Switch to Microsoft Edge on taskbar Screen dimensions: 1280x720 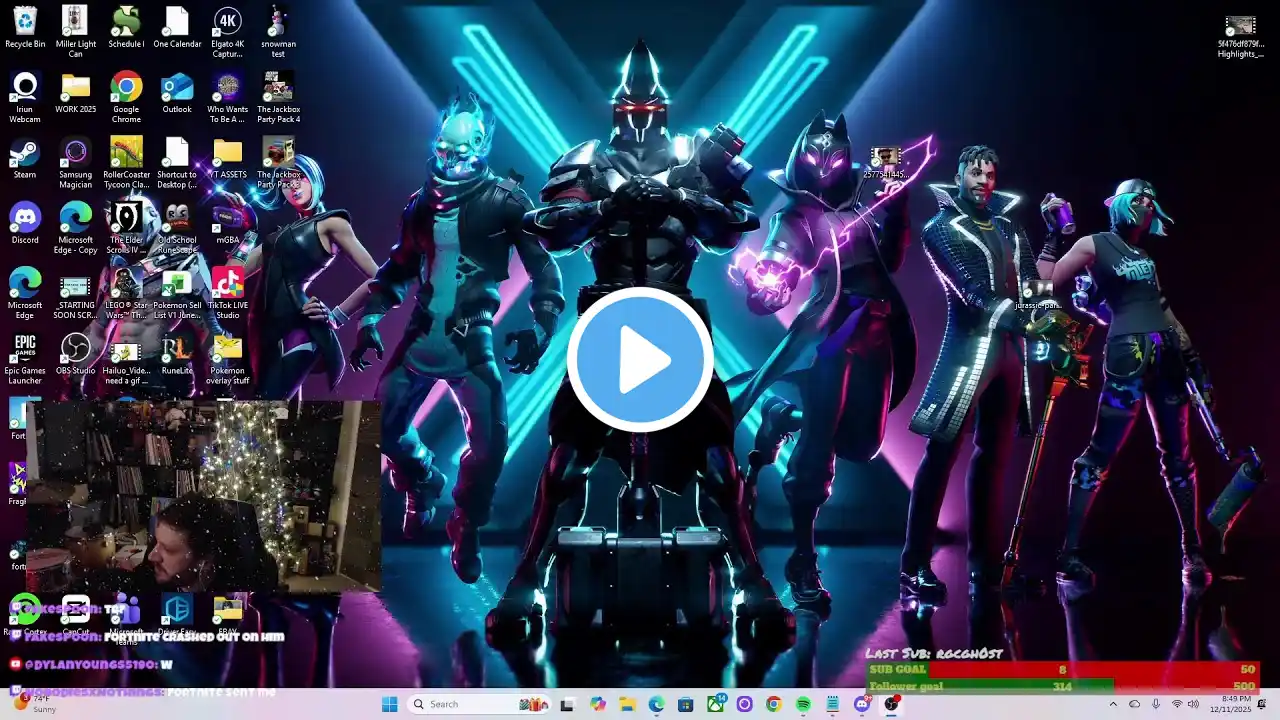click(656, 704)
